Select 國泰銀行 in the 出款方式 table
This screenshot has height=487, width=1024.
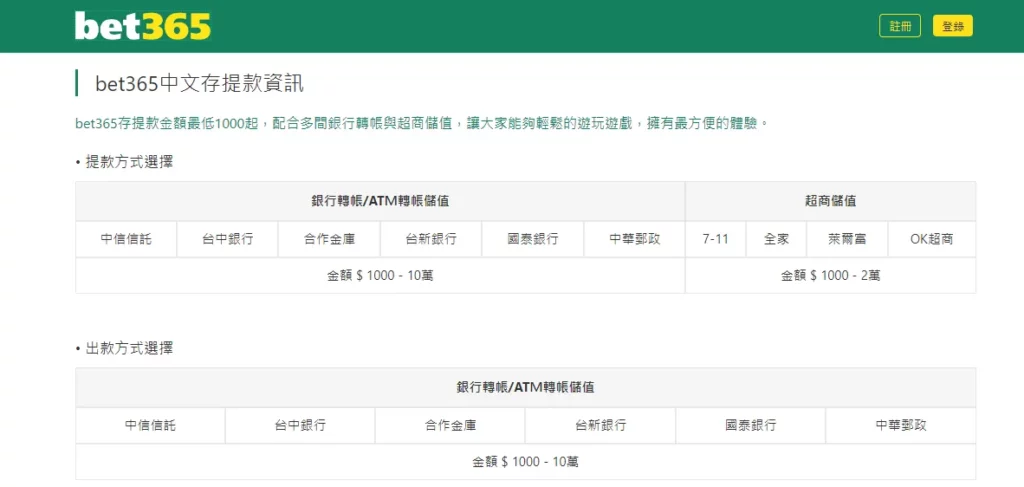point(750,426)
